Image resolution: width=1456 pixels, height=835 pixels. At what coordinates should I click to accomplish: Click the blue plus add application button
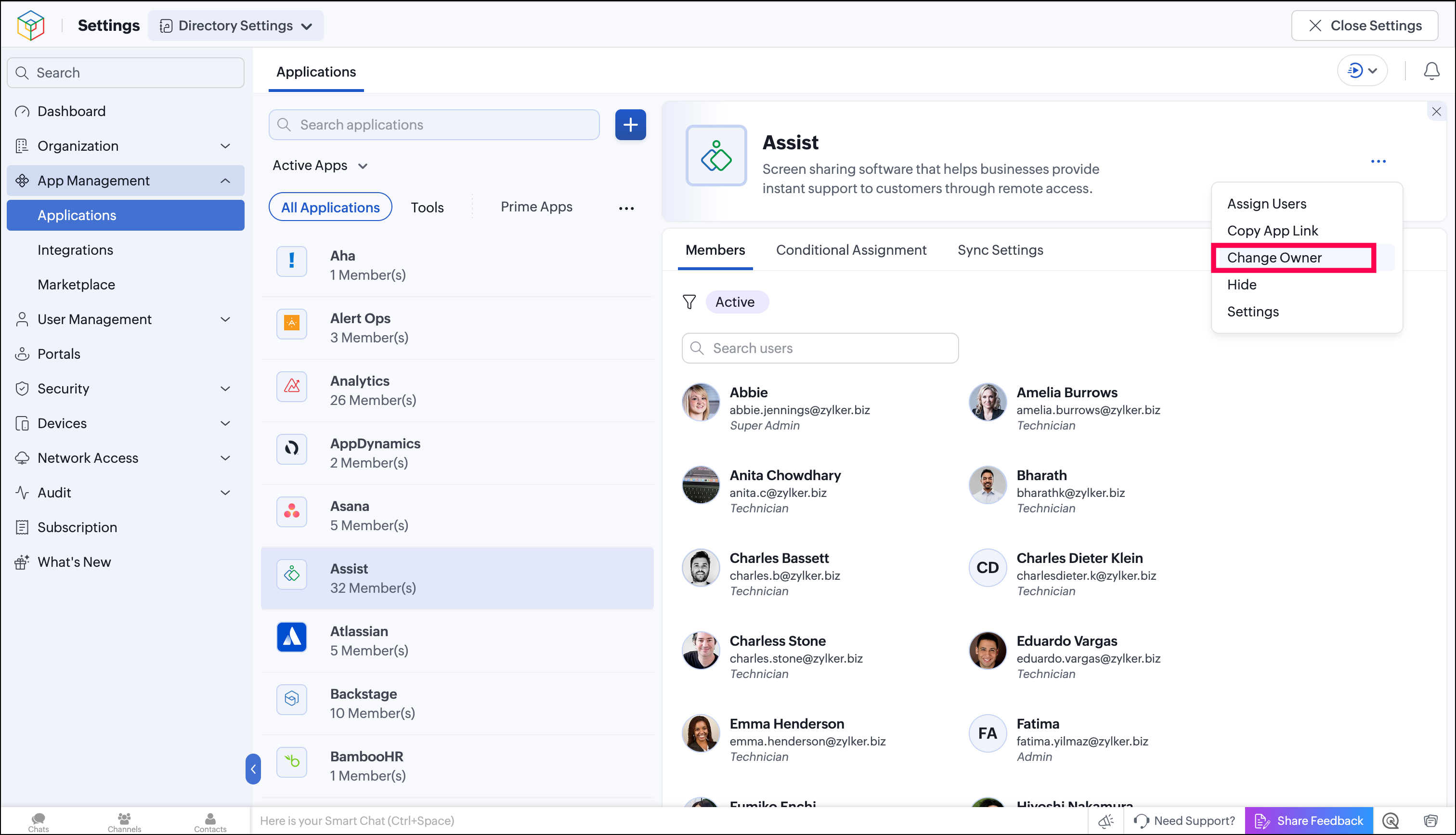[631, 124]
